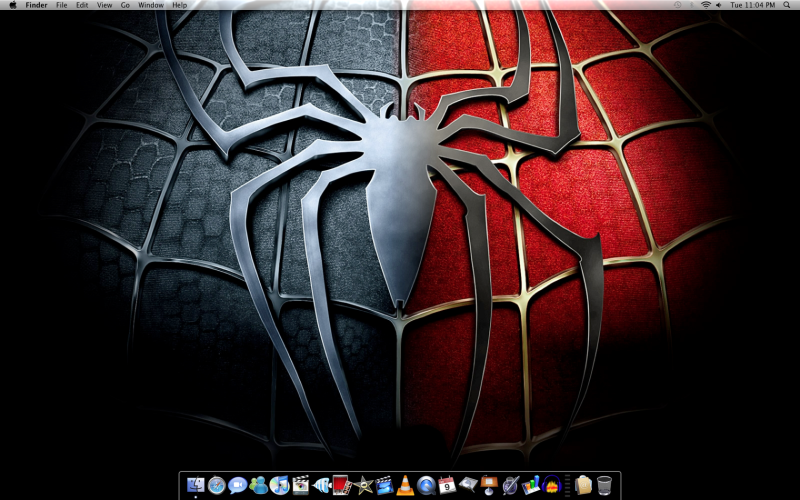Click the clock showing Tue 11:04 PM
Viewport: 800px width, 500px height.
click(753, 5)
